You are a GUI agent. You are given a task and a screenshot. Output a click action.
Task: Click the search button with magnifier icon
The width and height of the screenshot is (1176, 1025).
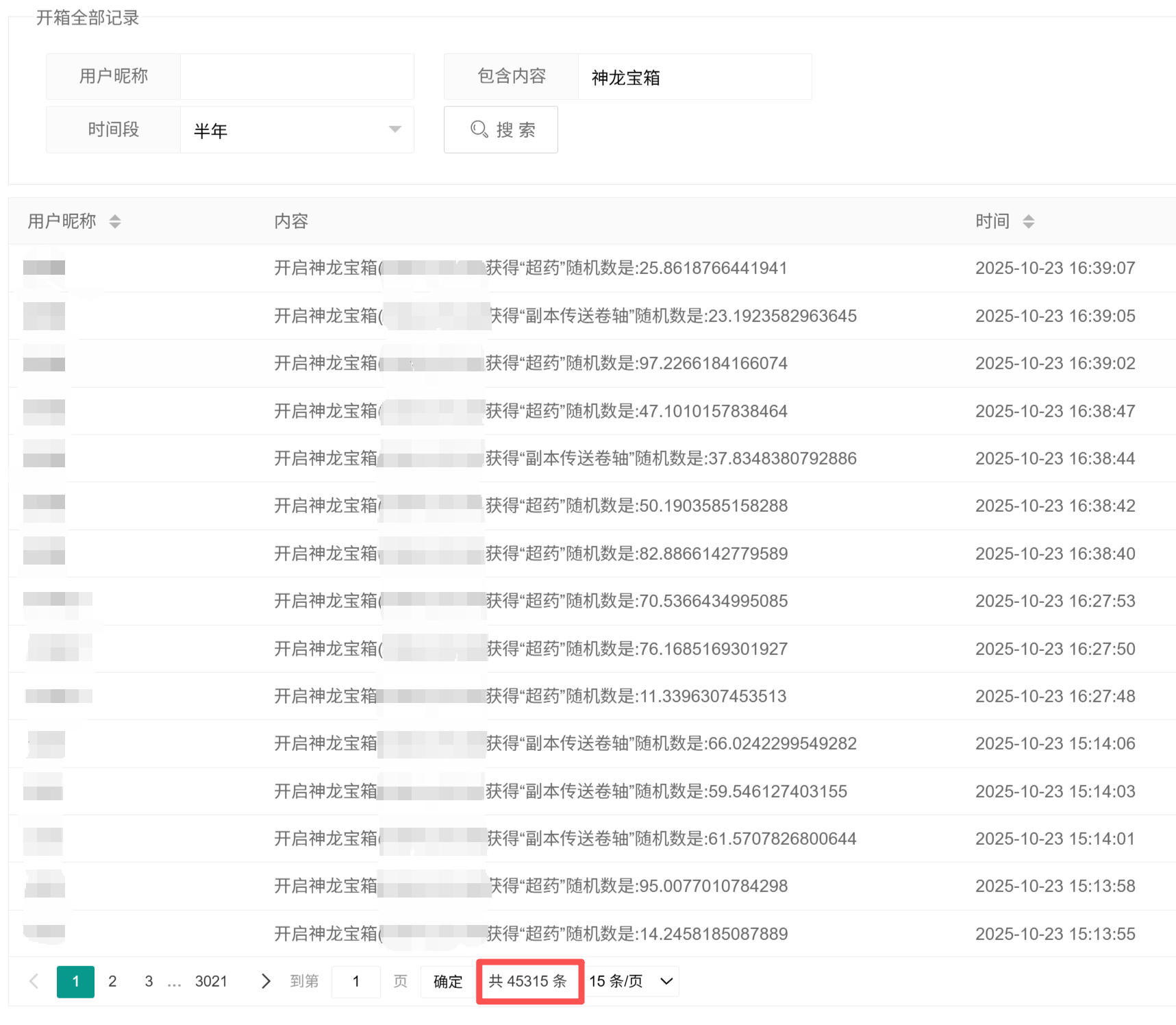(x=501, y=129)
